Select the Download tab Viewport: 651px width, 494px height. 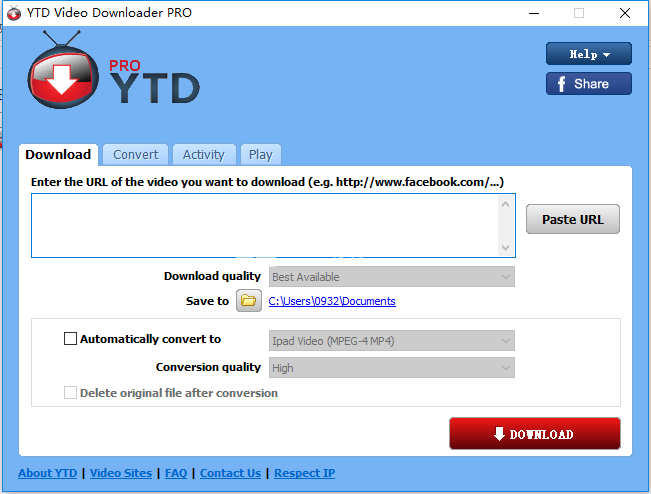pyautogui.click(x=58, y=155)
